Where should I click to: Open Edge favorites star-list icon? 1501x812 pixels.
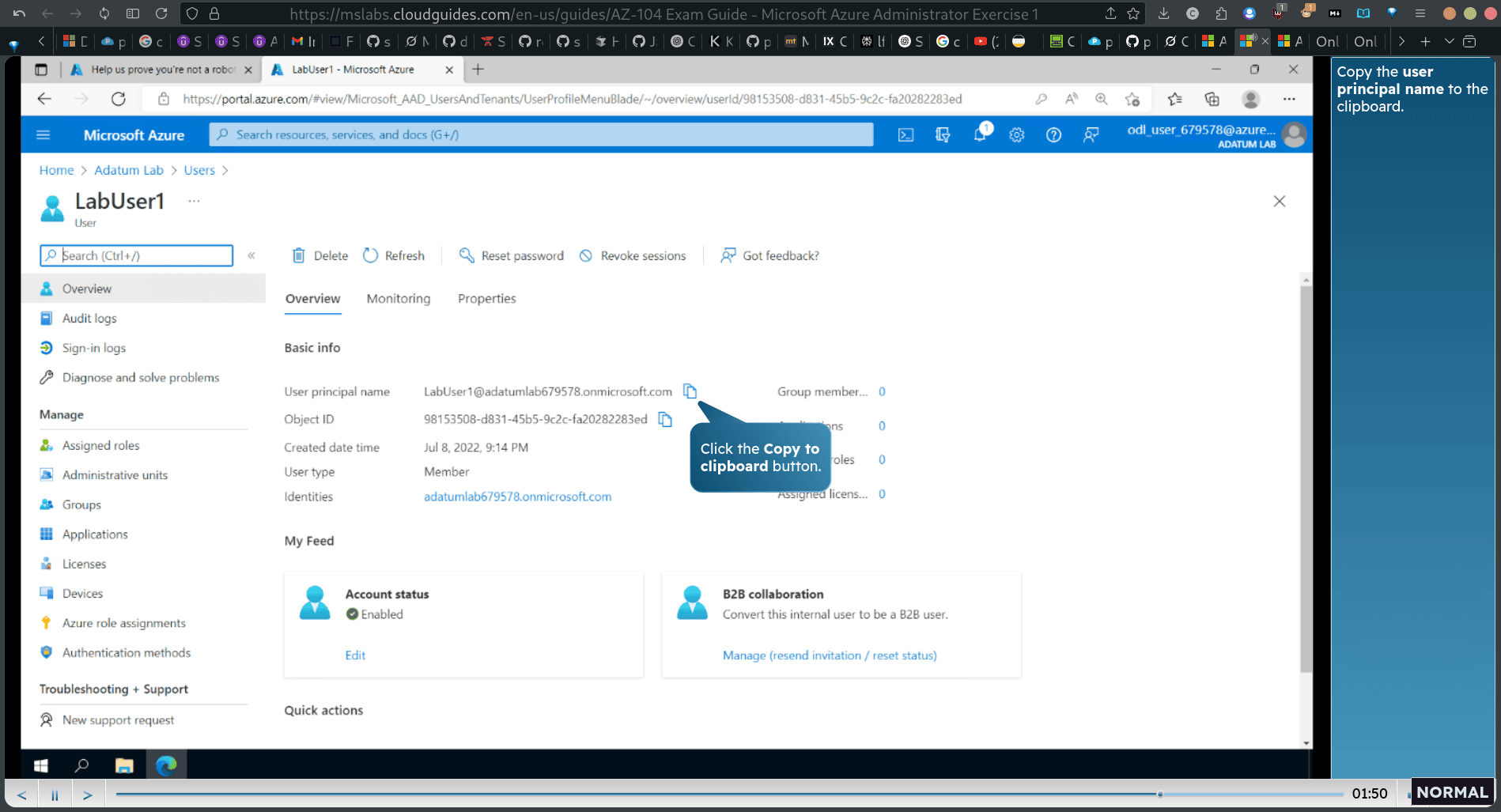tap(1174, 99)
